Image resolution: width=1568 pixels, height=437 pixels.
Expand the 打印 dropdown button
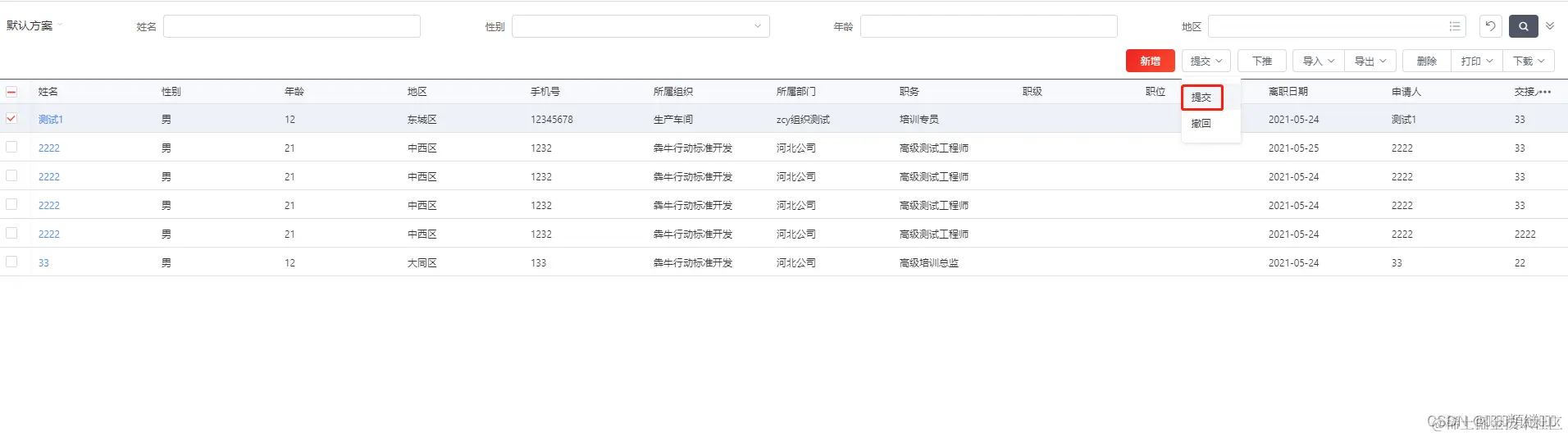[1477, 61]
